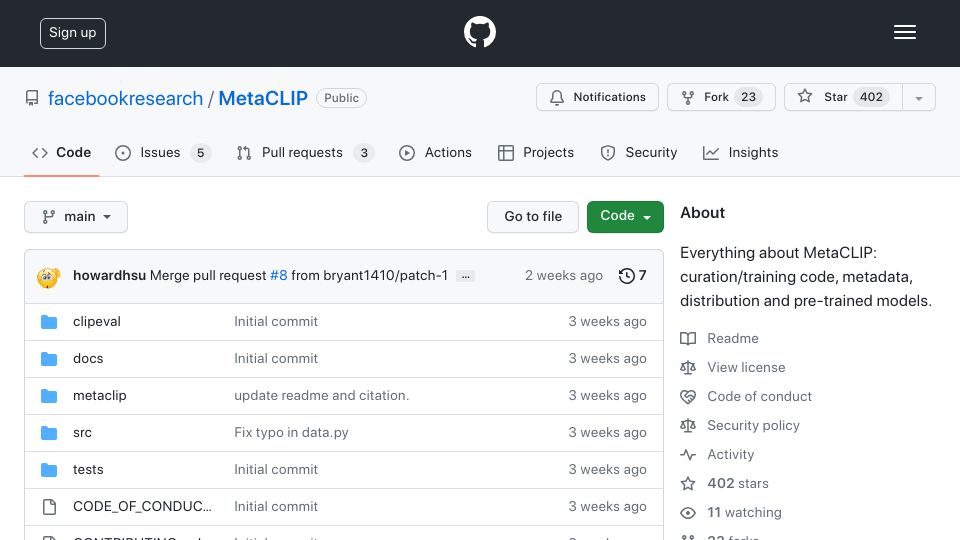
Task: Open View license link
Action: pyautogui.click(x=746, y=367)
